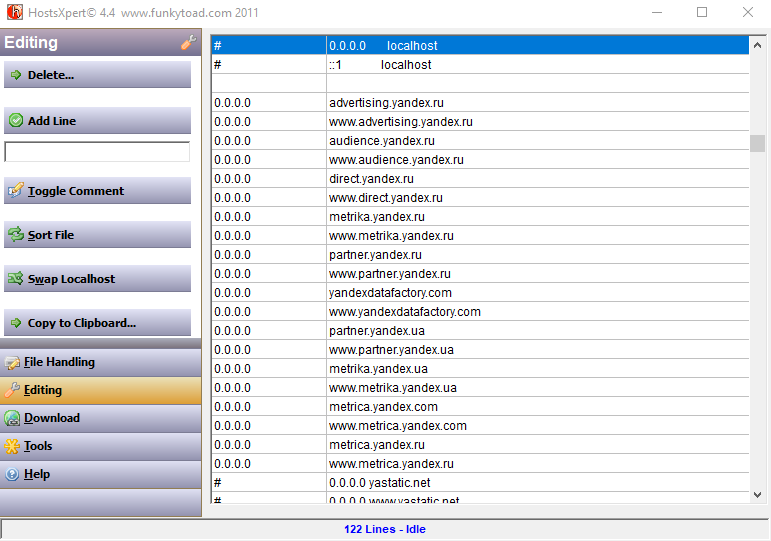Click the green check icon on Add Line

point(16,120)
